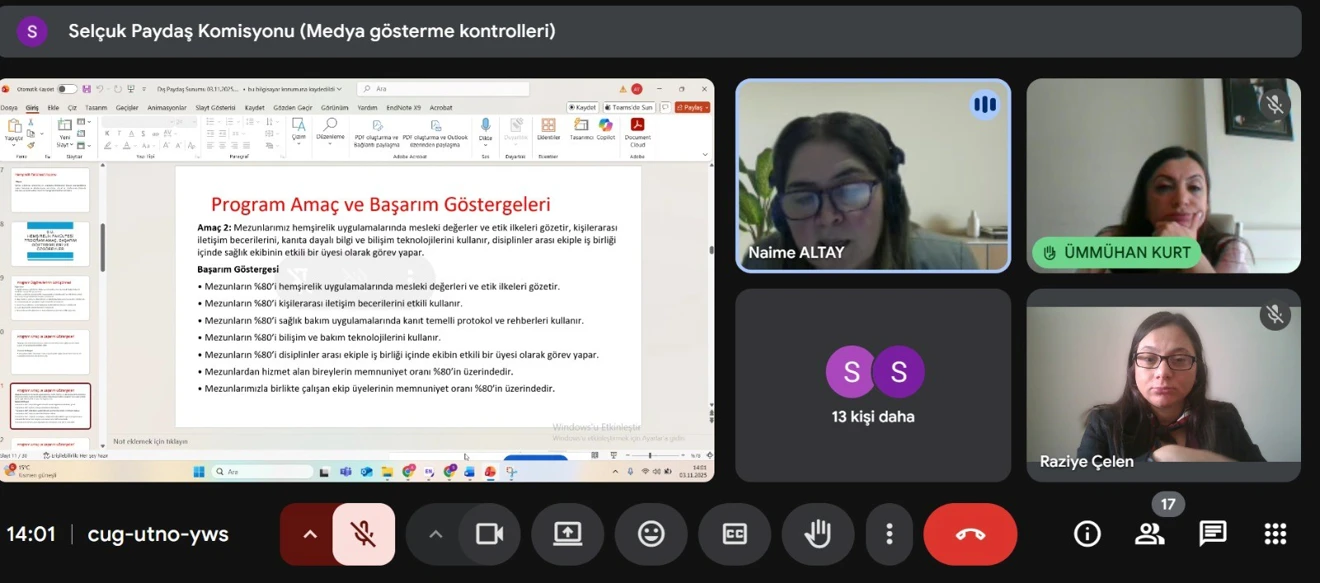Unmute the microphone button
The width and height of the screenshot is (1320, 583).
[x=363, y=534]
